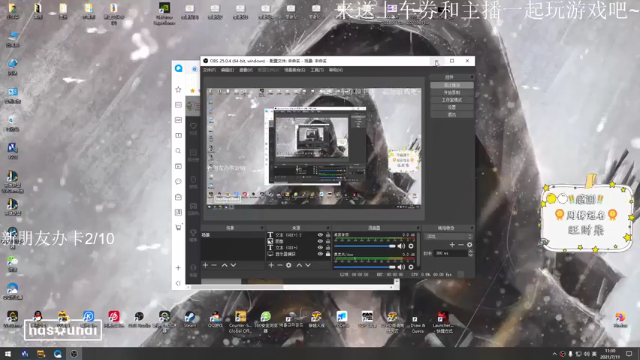Remove selected scene with the minus icon
640x360 pixels.
[214, 265]
